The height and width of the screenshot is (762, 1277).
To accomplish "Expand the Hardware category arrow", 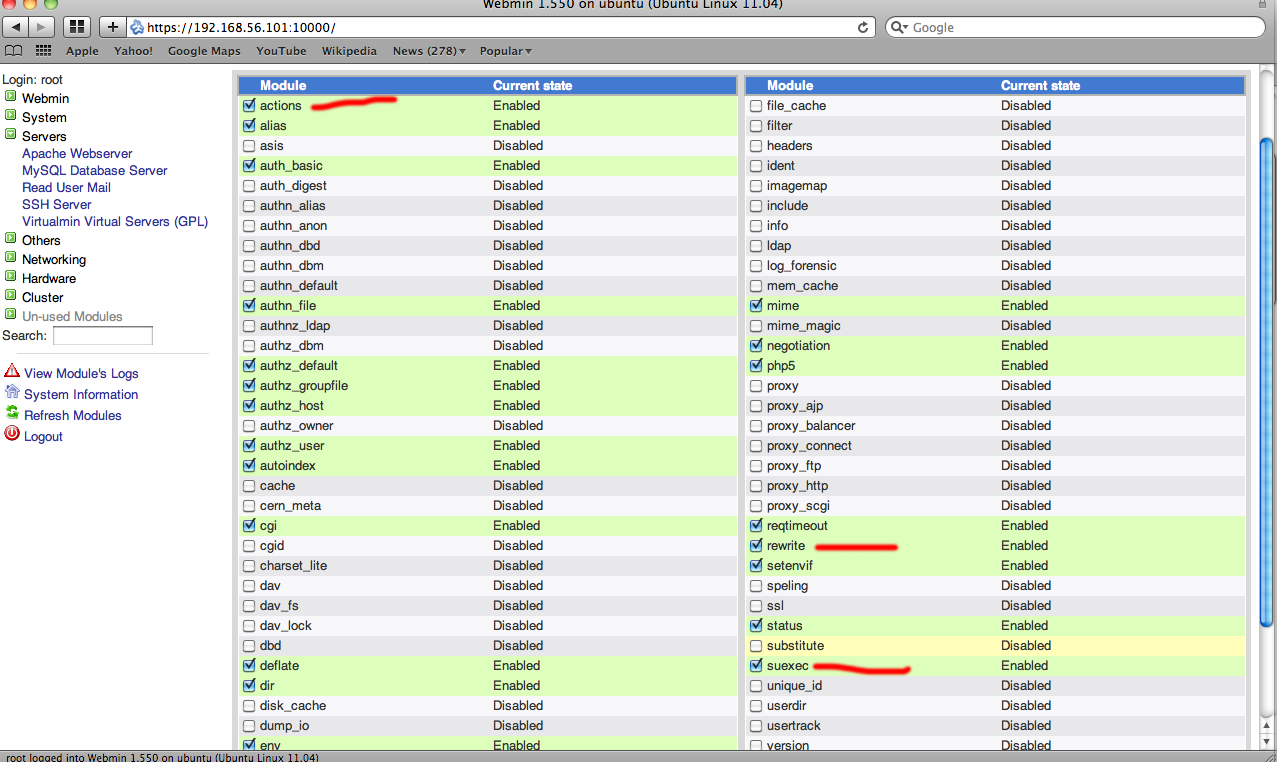I will point(10,277).
